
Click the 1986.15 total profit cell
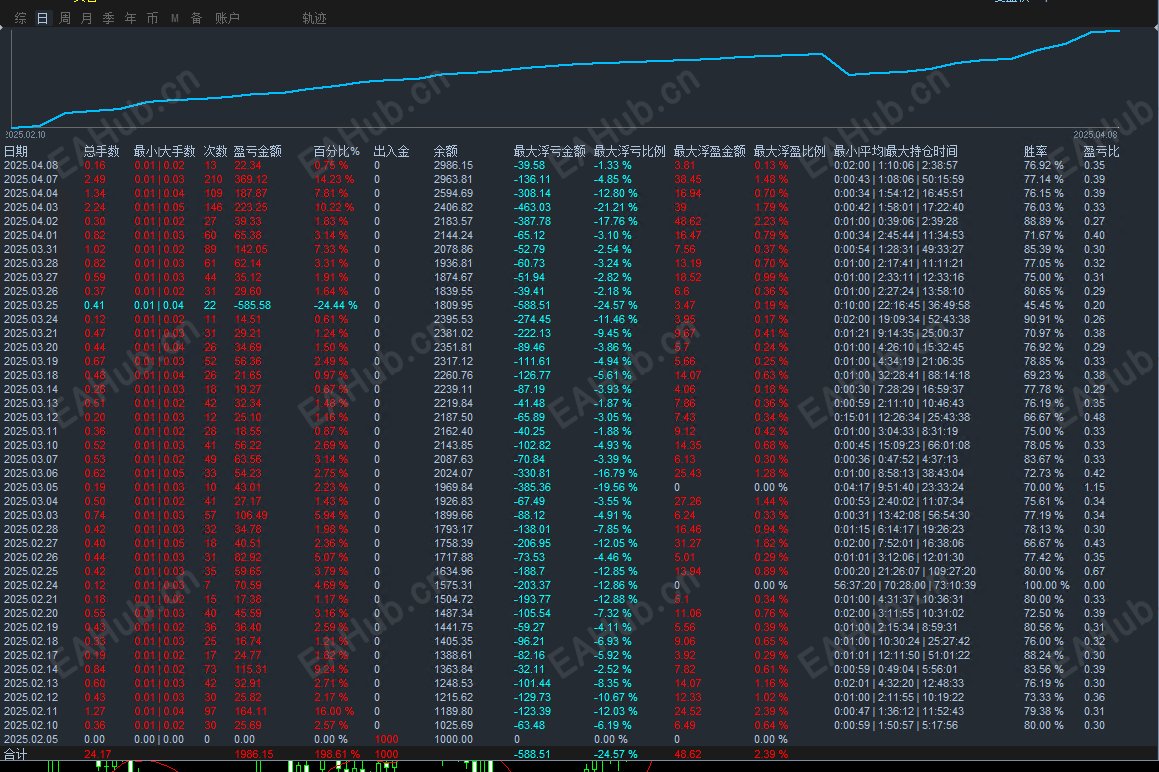pyautogui.click(x=254, y=754)
